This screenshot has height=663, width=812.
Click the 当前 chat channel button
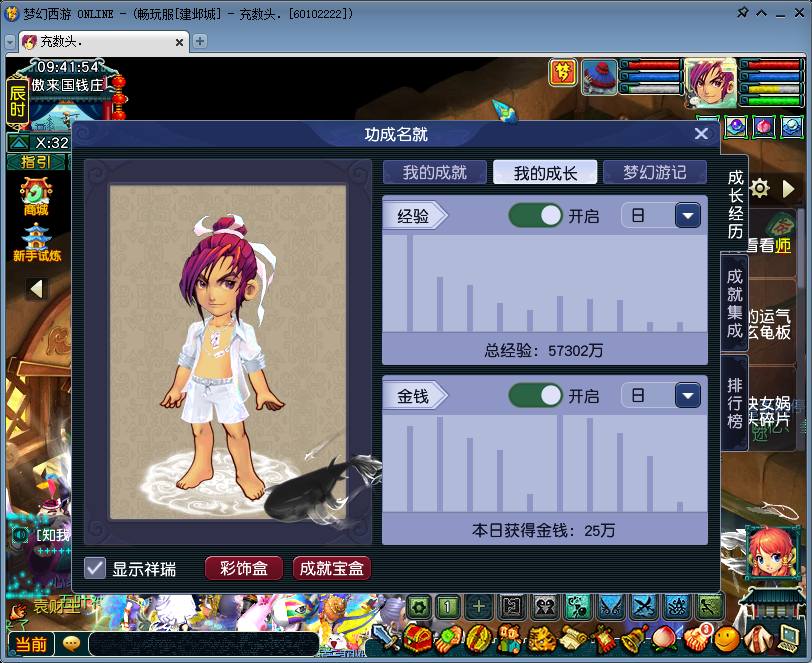coord(31,644)
